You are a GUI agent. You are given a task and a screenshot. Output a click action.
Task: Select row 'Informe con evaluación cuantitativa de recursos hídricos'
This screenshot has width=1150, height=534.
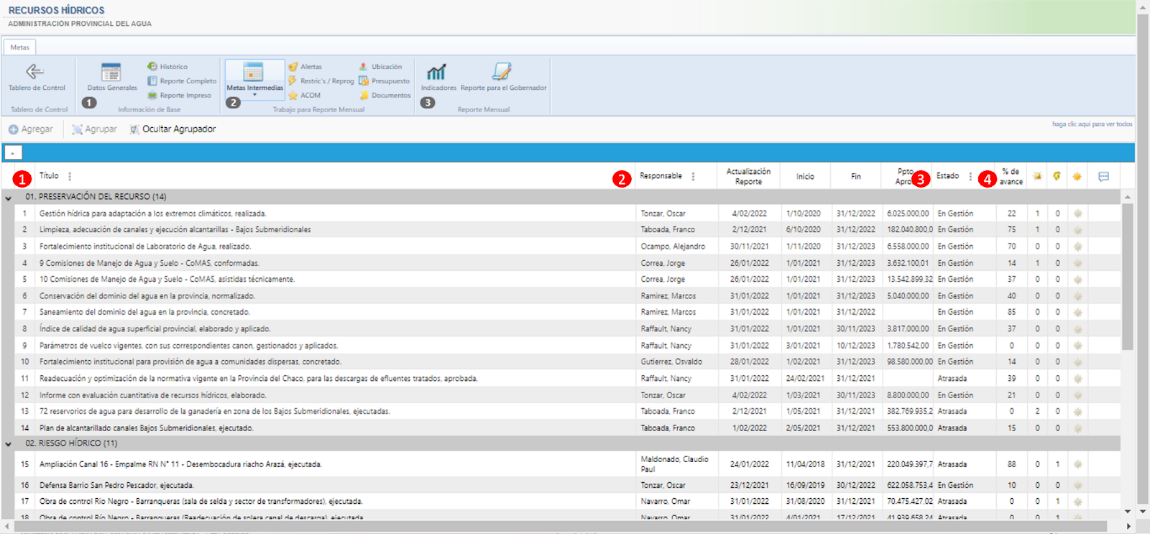click(562, 395)
